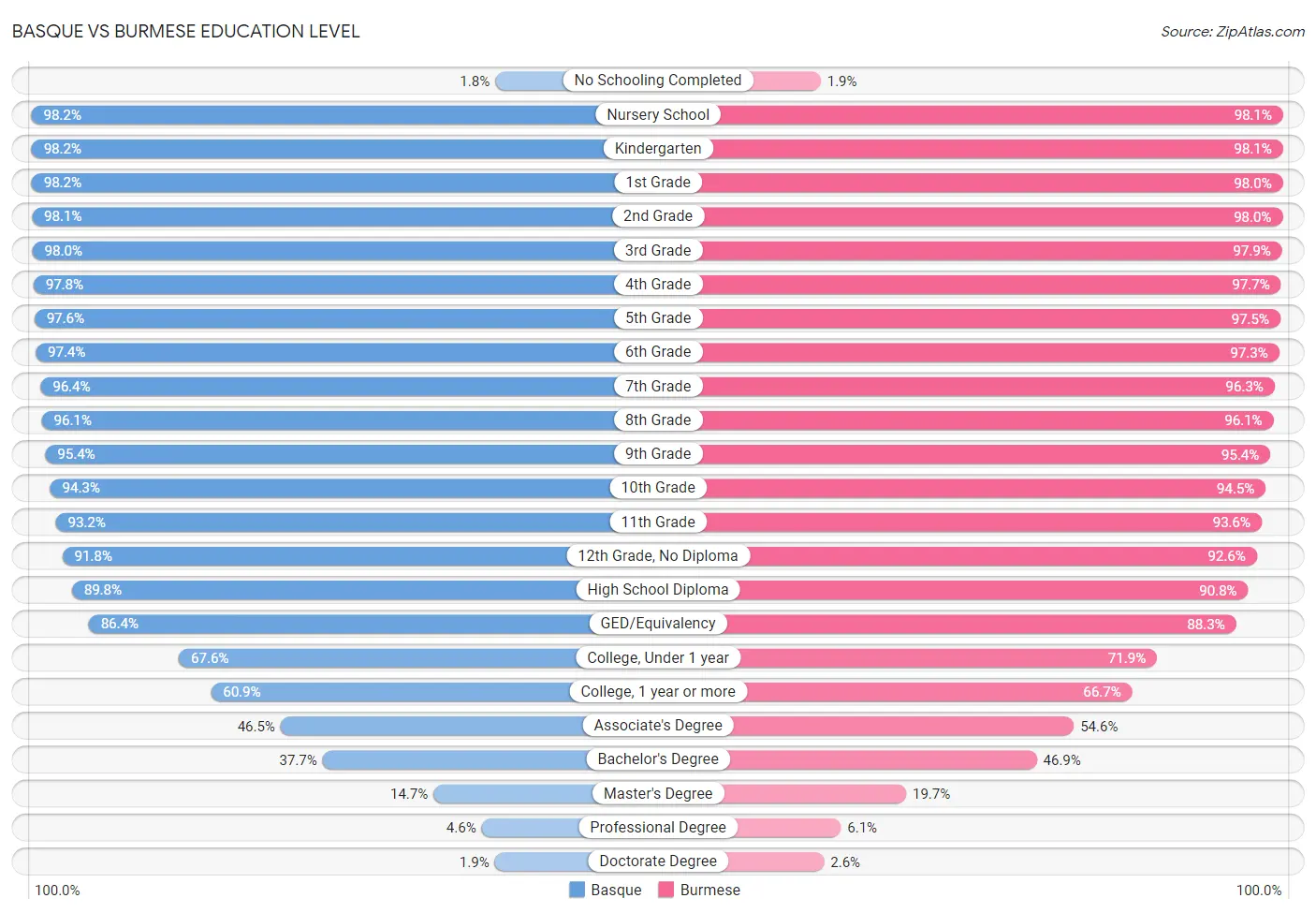Viewport: 1316px width, 913px height.
Task: Select the 12th Grade, No Diploma label
Action: click(x=658, y=556)
